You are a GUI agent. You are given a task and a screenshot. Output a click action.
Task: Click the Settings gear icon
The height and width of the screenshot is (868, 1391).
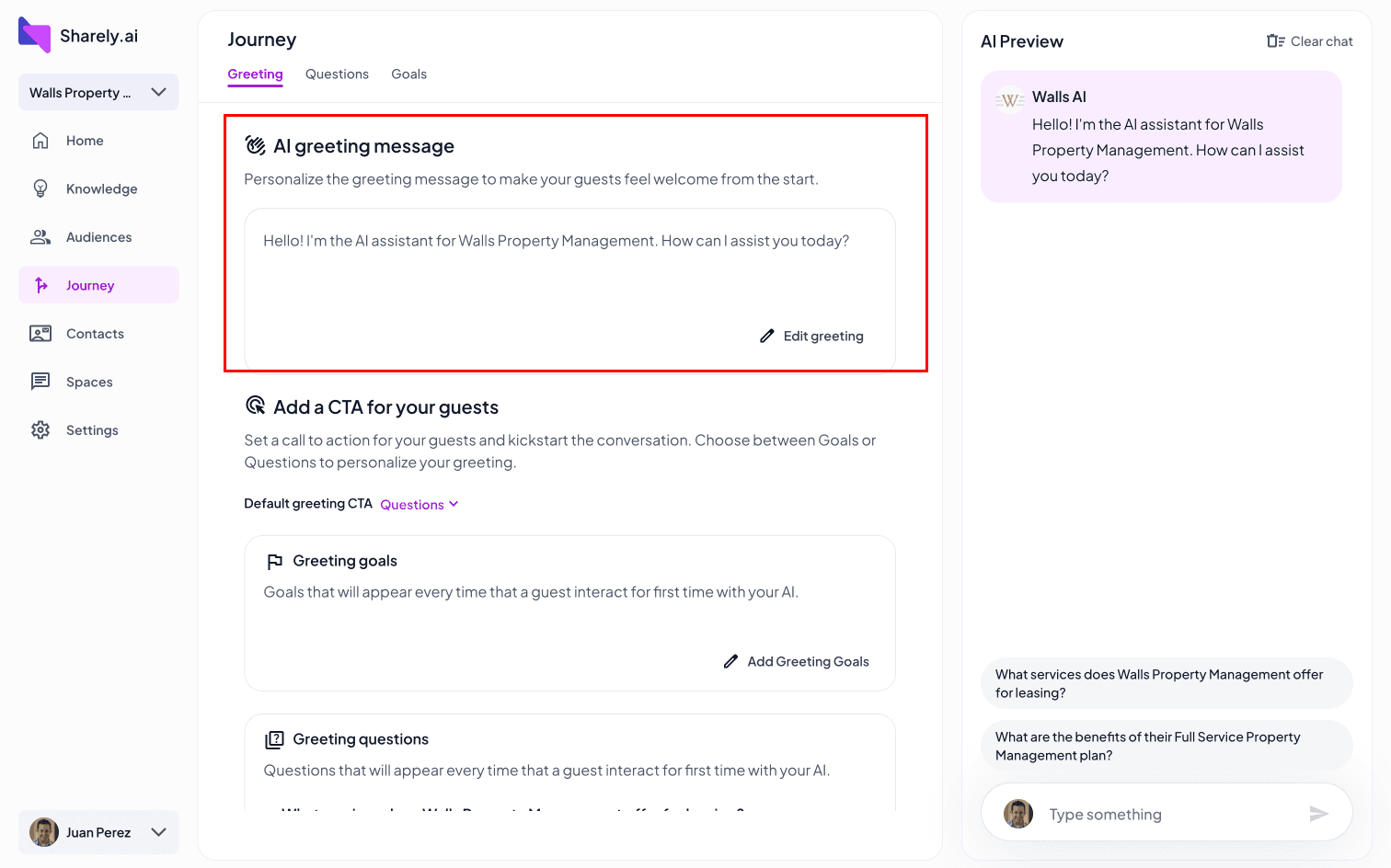[40, 430]
